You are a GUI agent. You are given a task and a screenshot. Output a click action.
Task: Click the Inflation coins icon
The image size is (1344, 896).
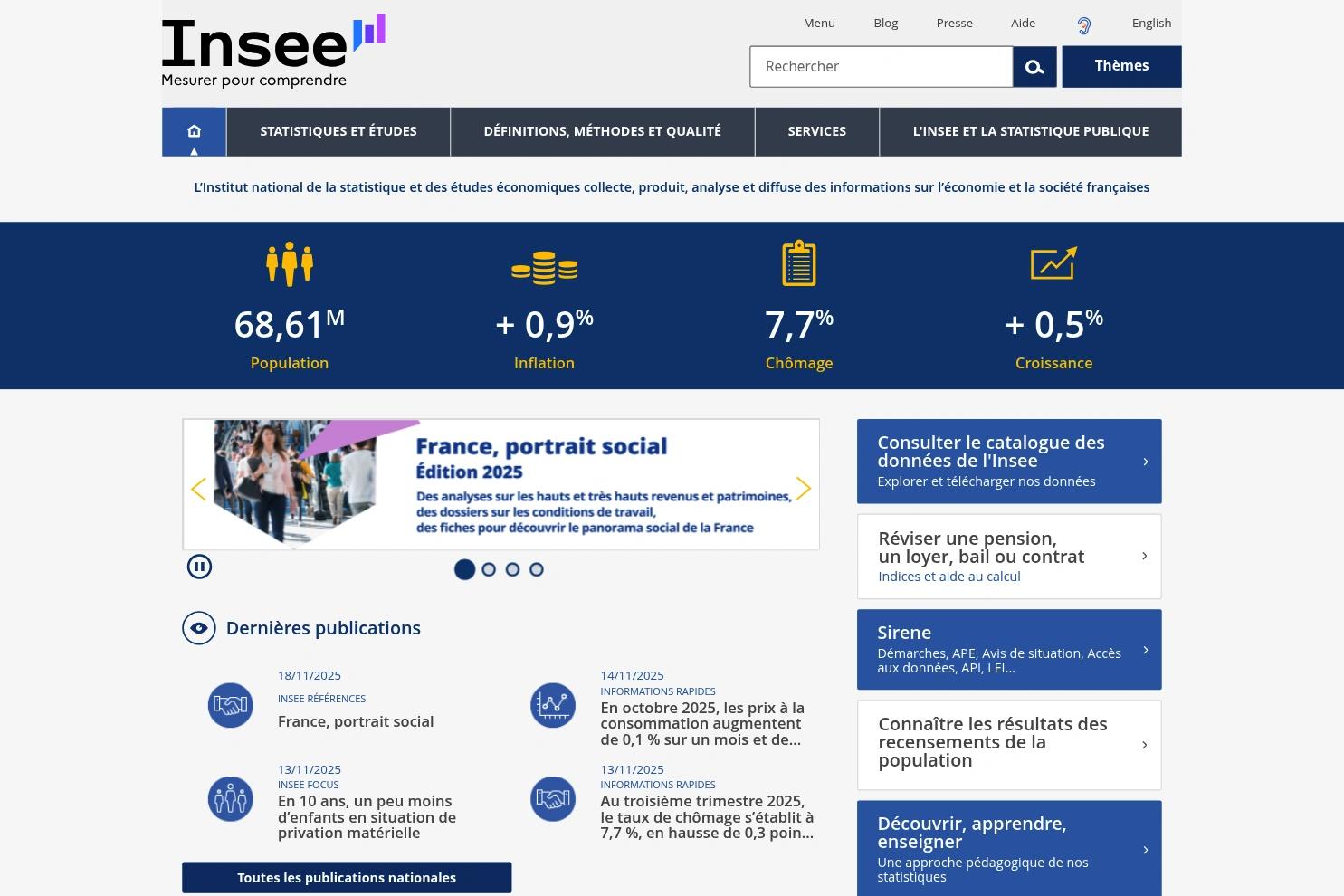pos(544,268)
